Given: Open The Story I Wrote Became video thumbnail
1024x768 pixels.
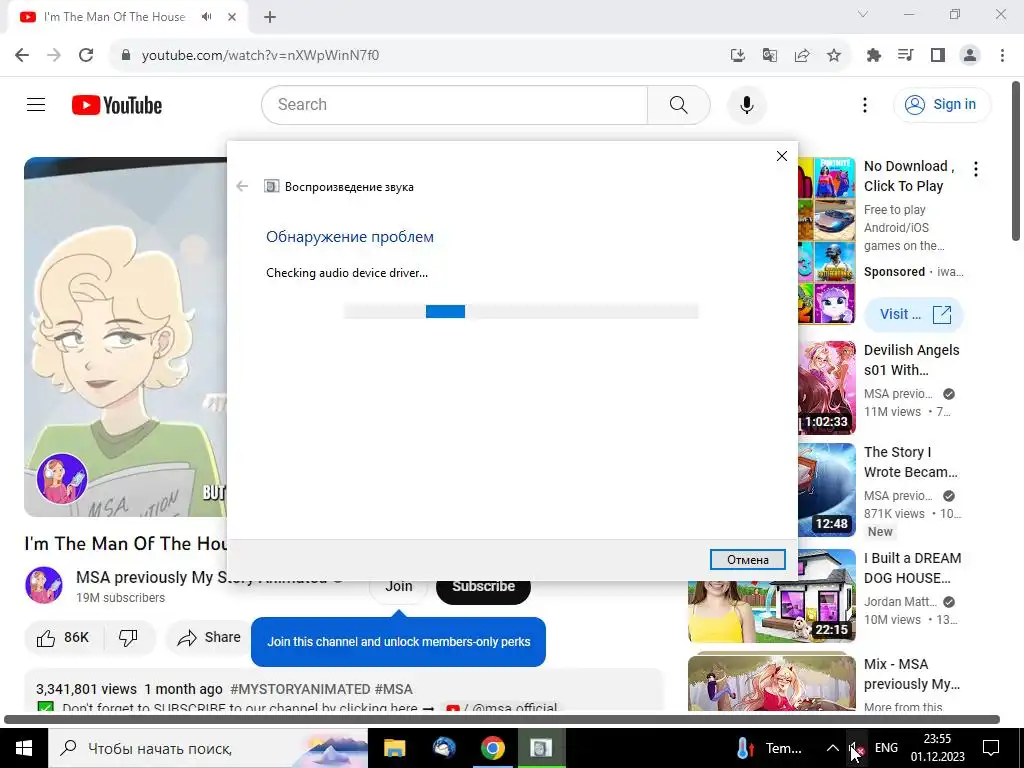Looking at the screenshot, I should 827,490.
